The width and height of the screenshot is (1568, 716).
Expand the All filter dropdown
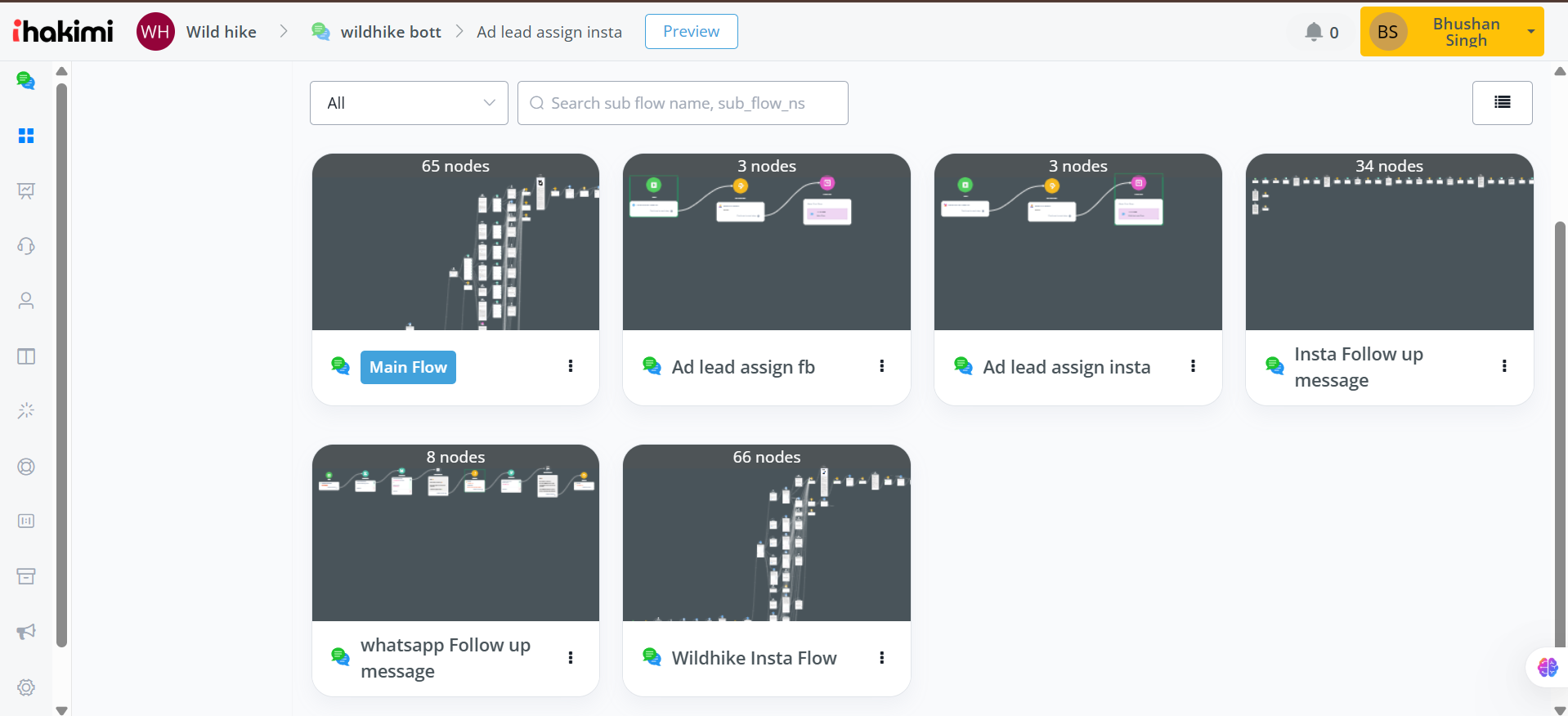[x=409, y=103]
